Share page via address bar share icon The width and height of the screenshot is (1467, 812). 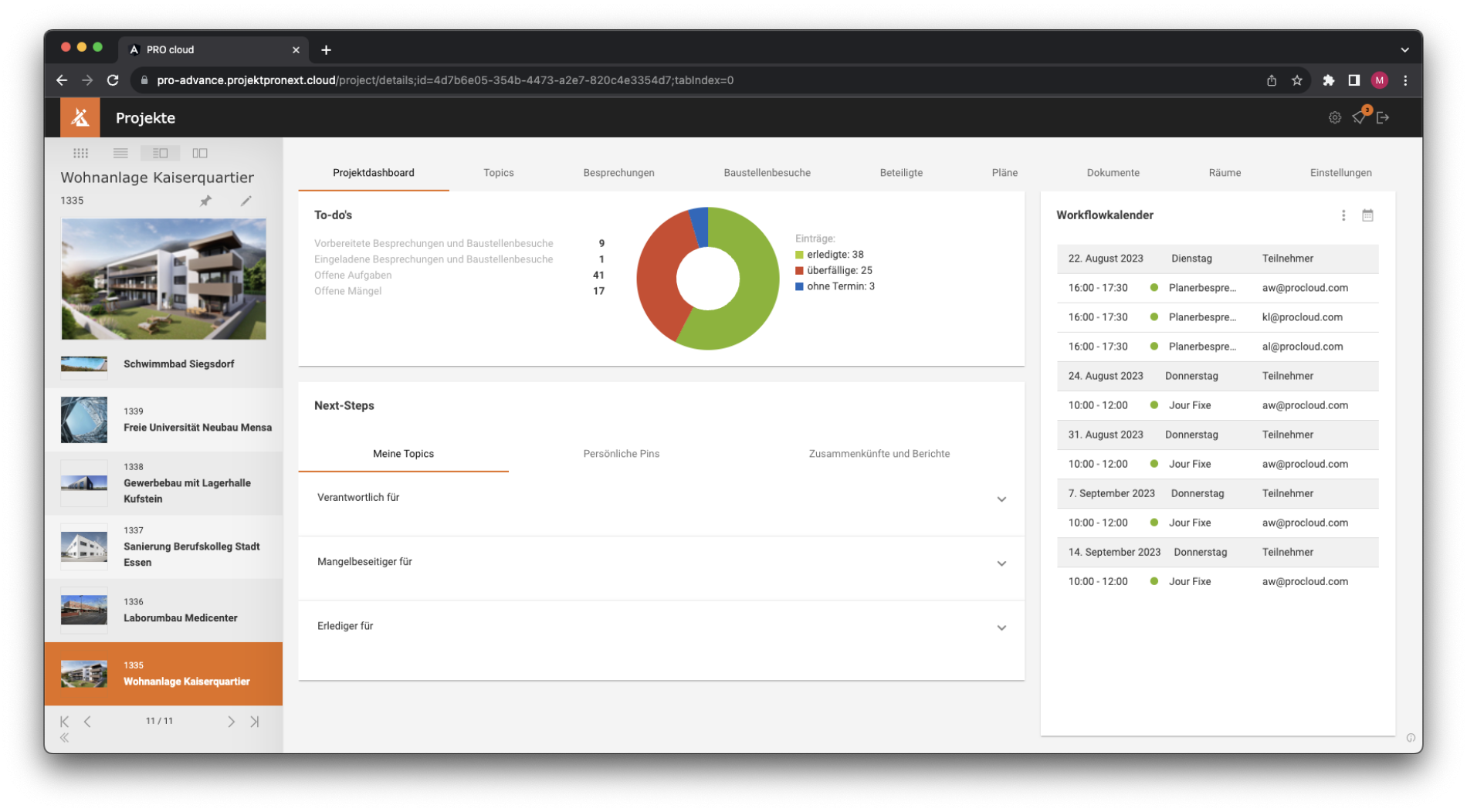(x=1272, y=80)
